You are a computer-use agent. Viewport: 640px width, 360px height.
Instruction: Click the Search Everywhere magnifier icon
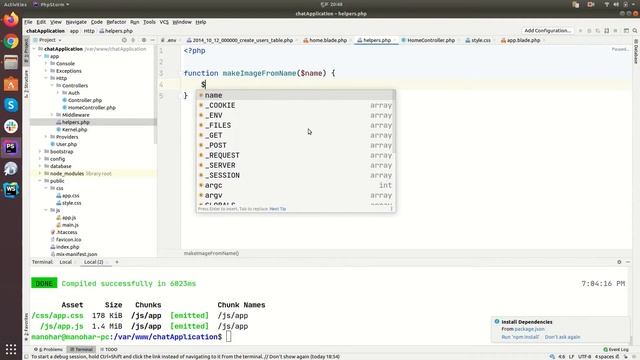tap(635, 31)
